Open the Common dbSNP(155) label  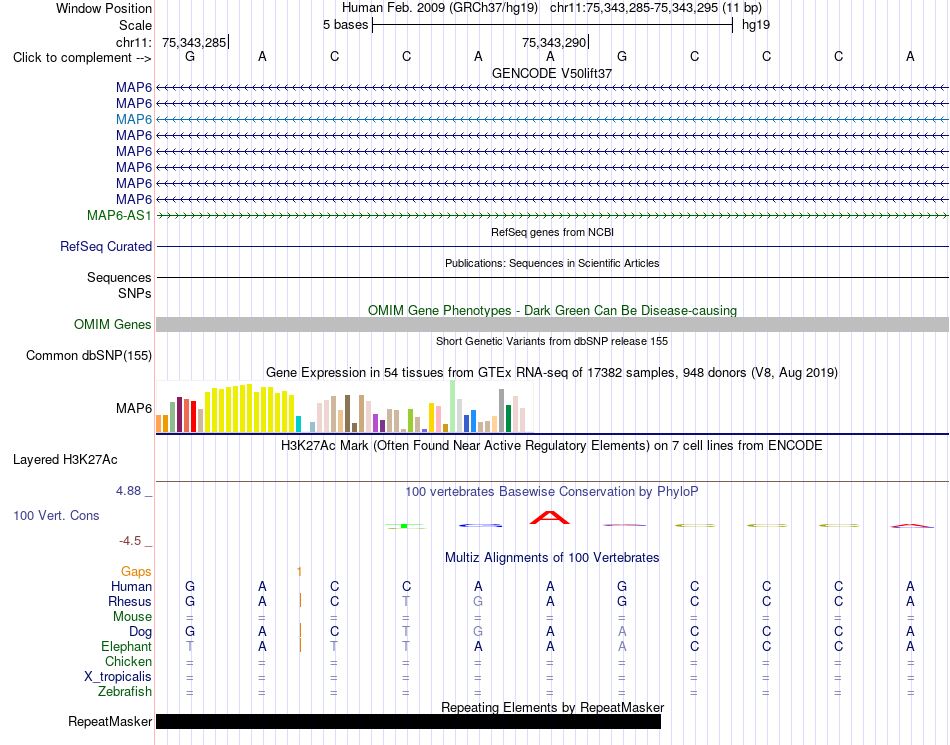(x=89, y=356)
